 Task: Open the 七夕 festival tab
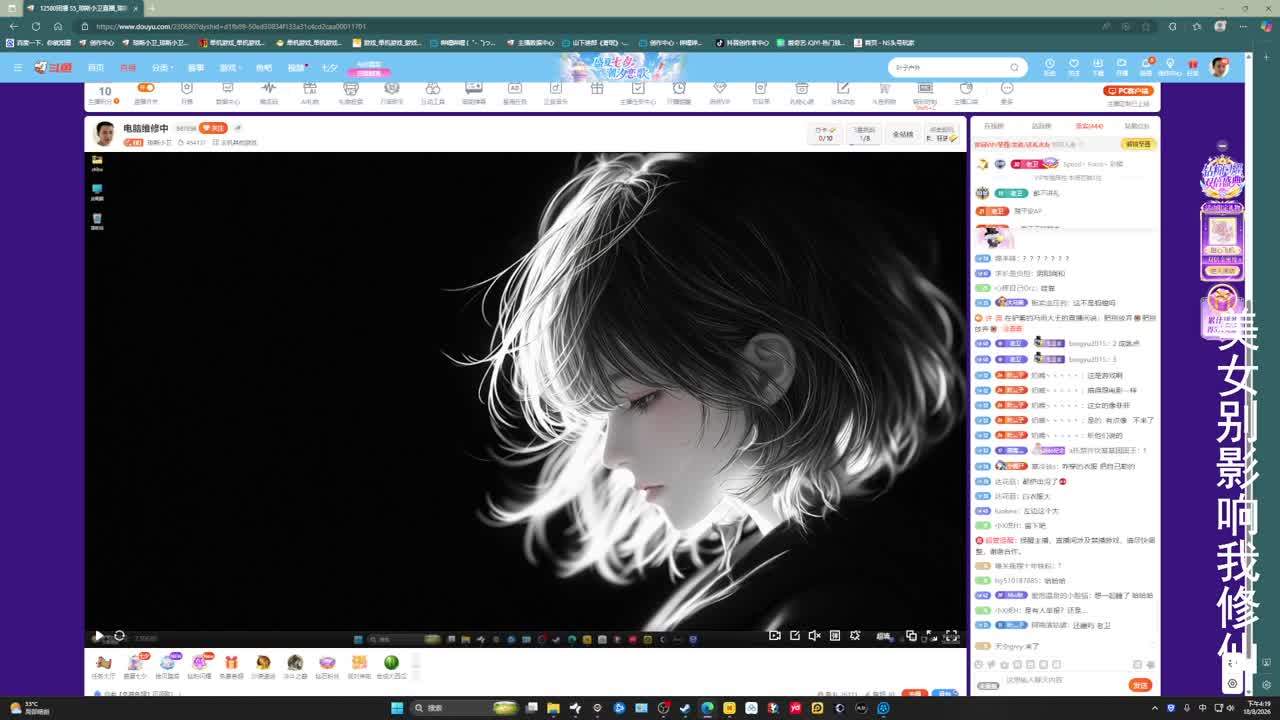click(x=330, y=68)
